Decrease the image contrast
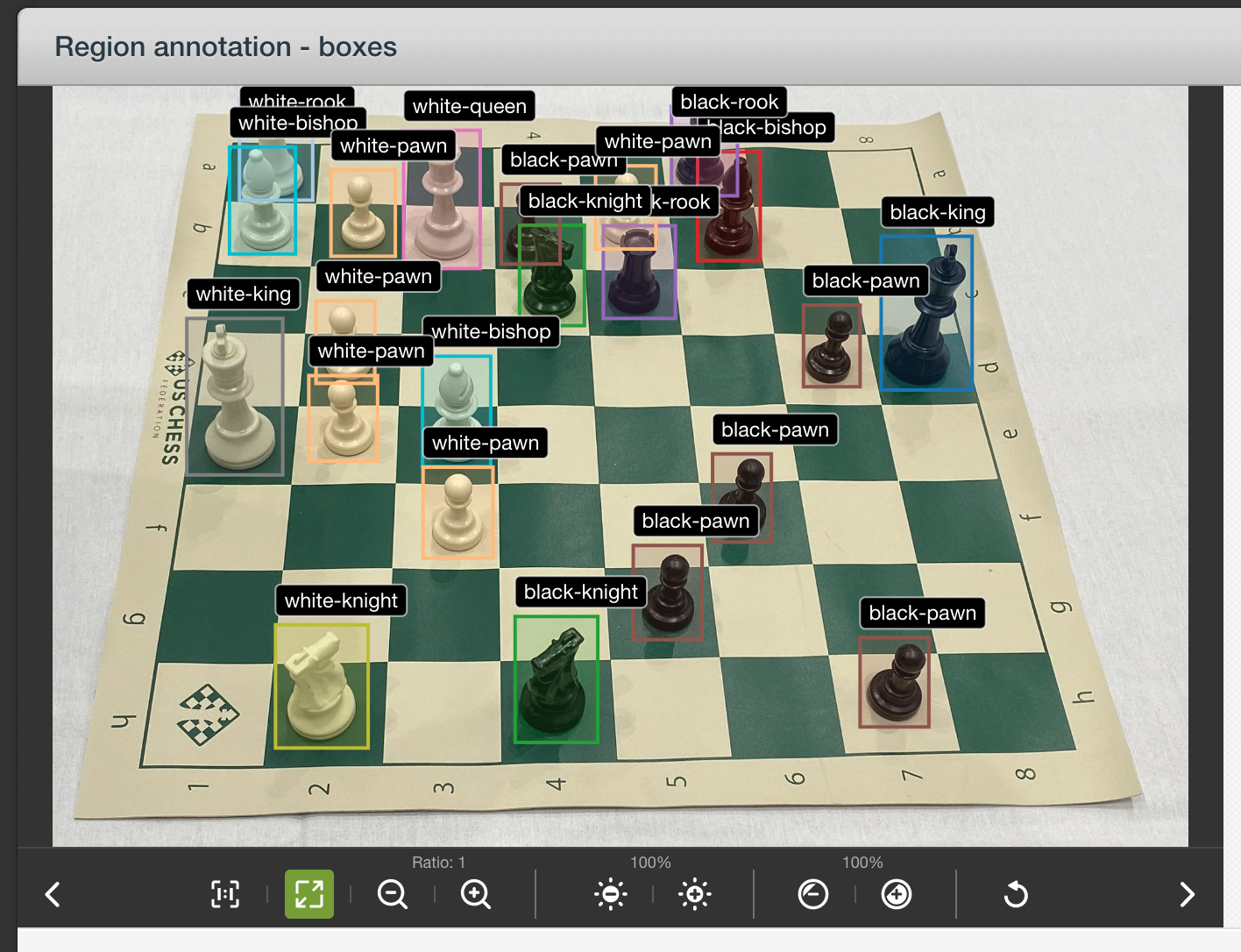This screenshot has height=952, width=1241. point(812,894)
